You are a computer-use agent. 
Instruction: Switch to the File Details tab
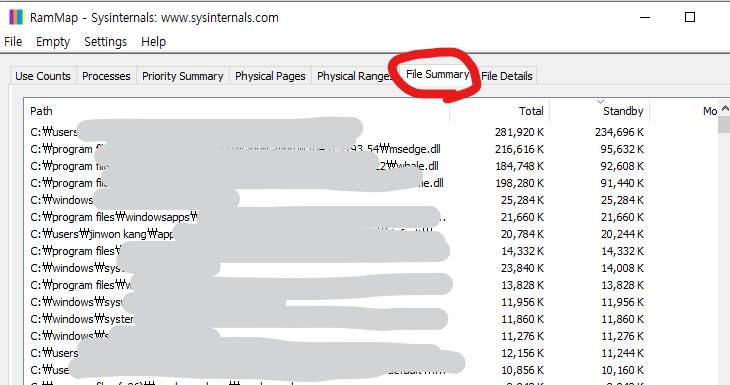click(x=507, y=76)
